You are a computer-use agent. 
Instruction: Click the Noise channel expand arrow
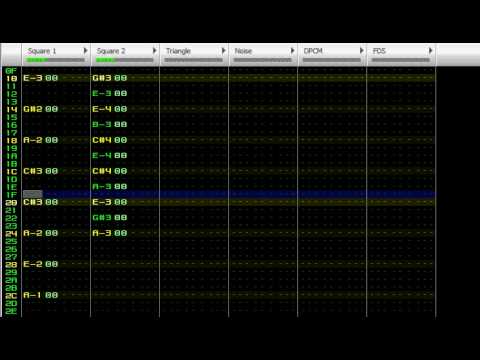coord(292,51)
